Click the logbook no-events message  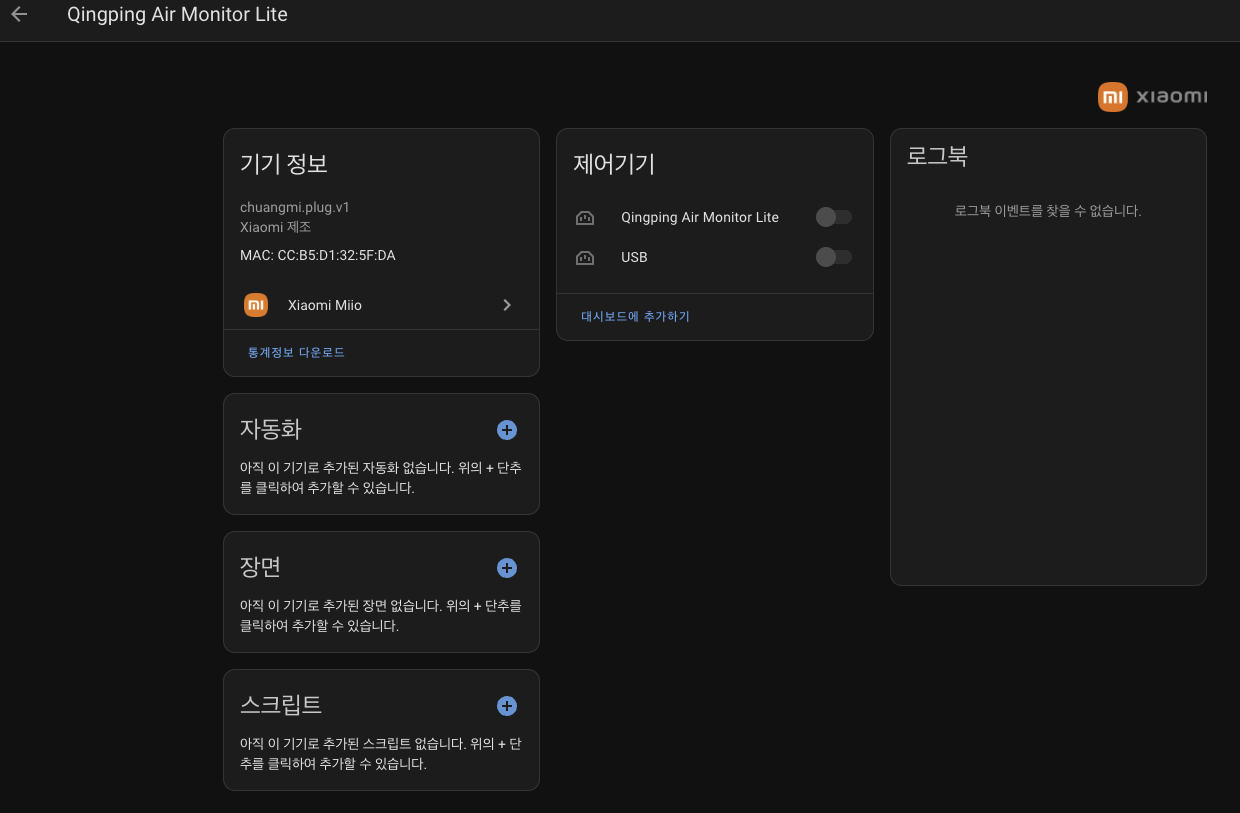[1048, 211]
